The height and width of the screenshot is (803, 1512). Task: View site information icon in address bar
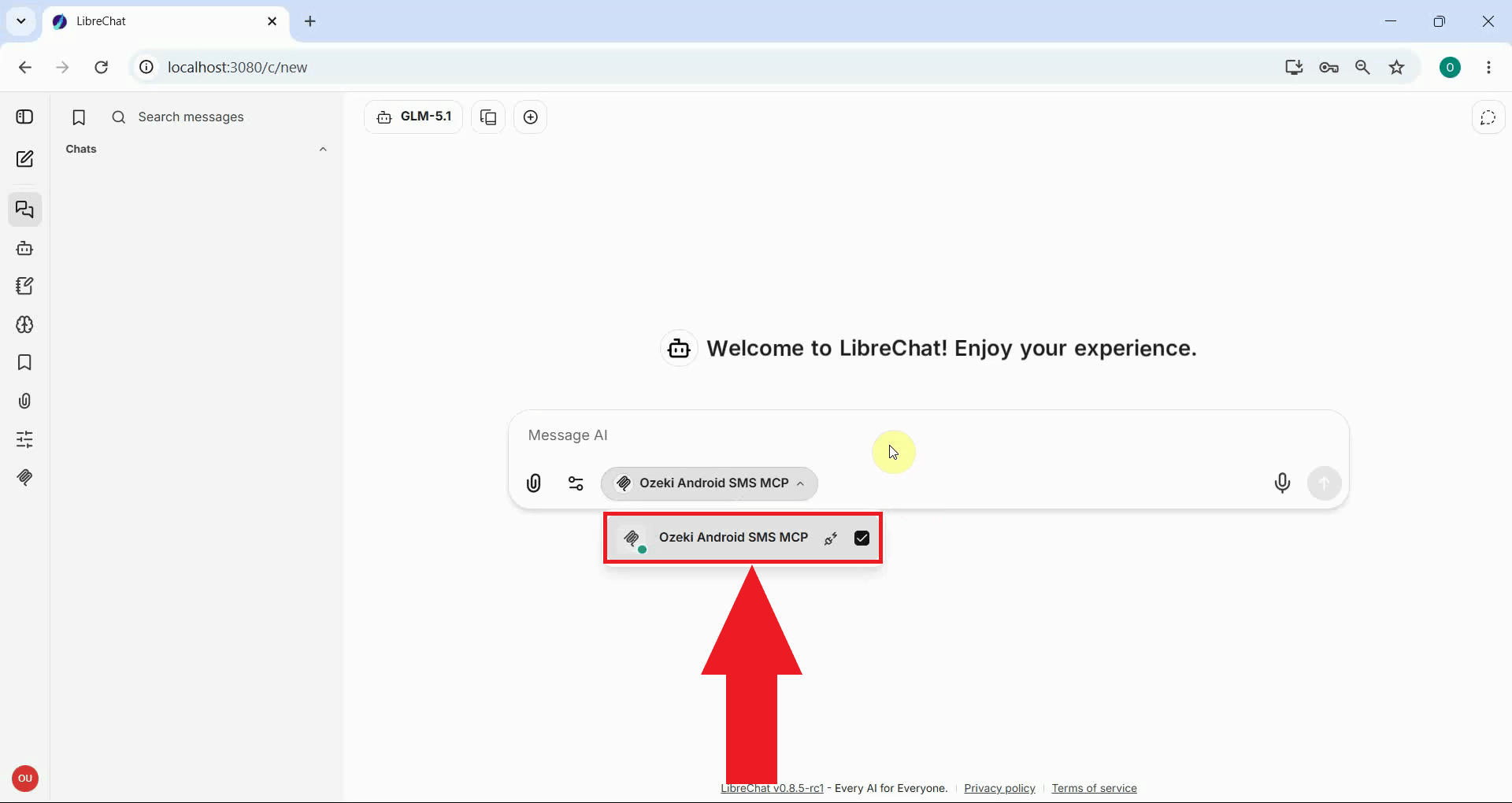tap(146, 68)
